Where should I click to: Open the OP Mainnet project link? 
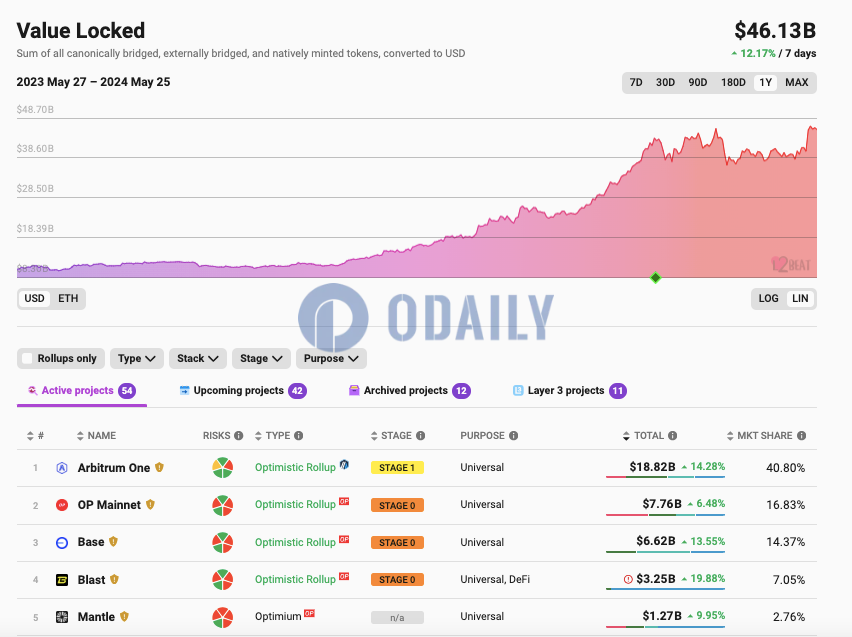109,505
